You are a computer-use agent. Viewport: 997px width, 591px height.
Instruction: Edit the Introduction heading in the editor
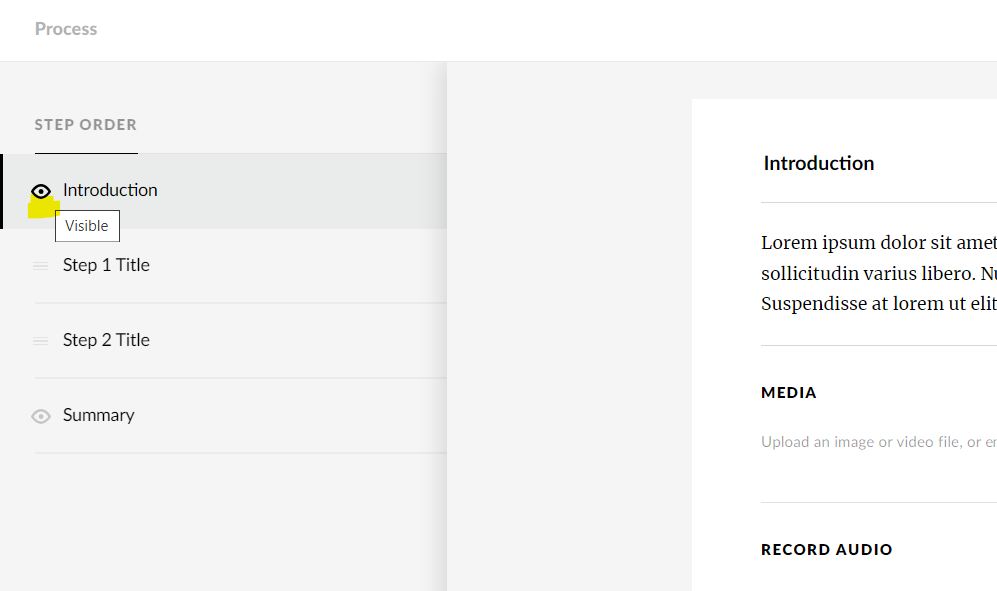(818, 163)
